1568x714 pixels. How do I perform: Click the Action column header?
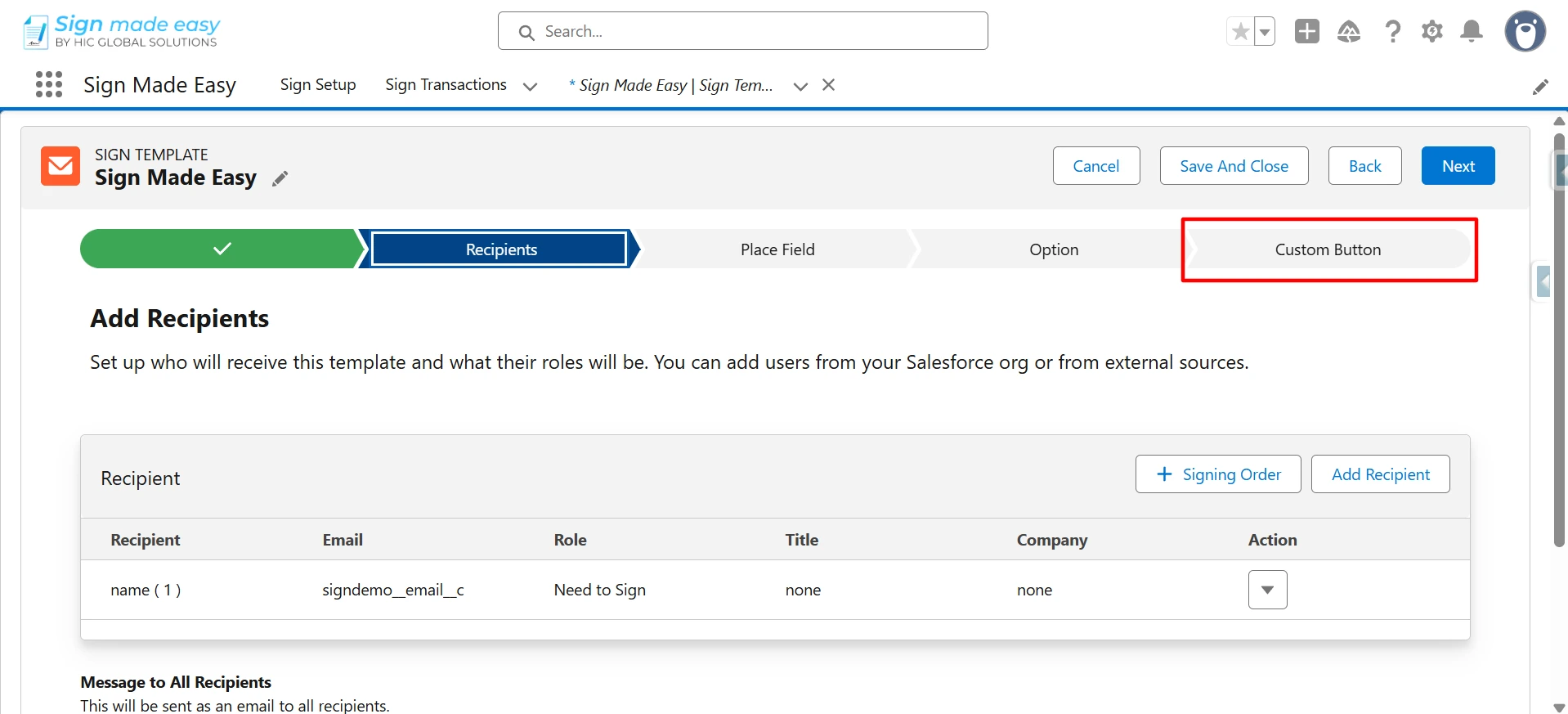point(1272,540)
